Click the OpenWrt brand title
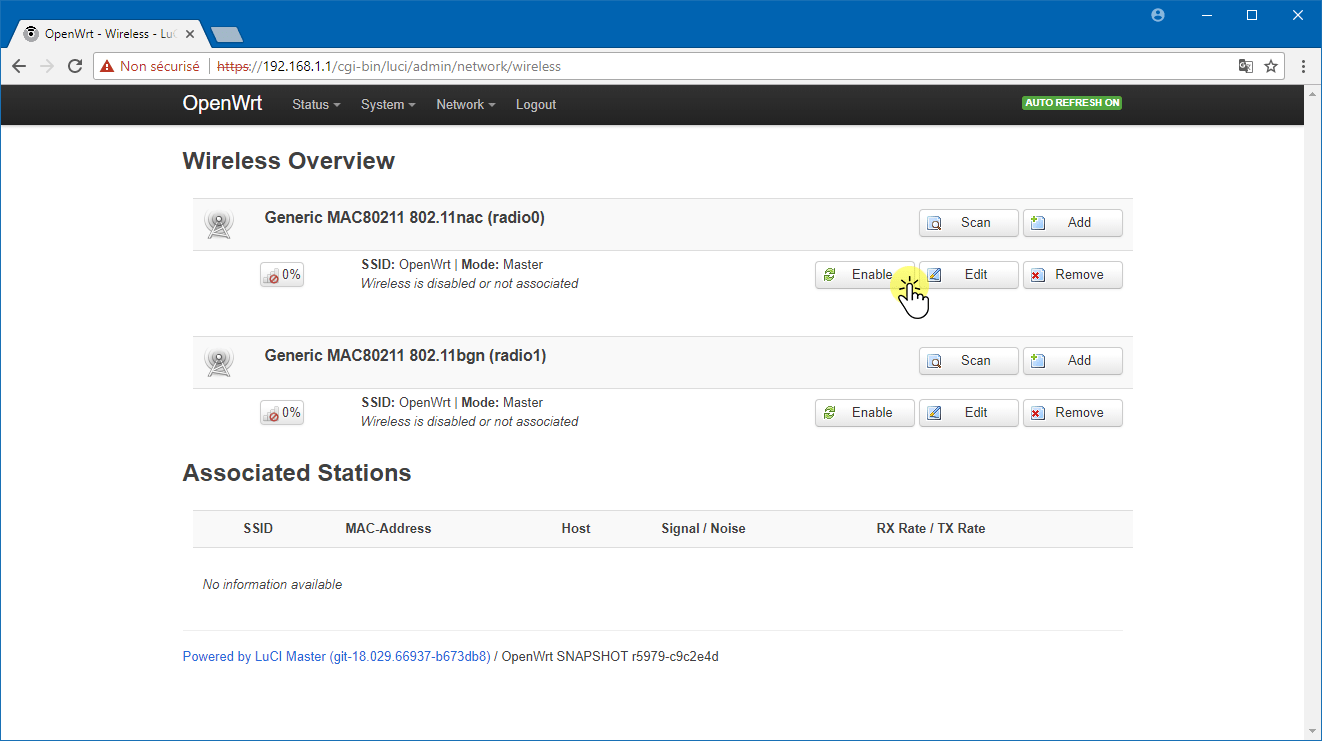Image resolution: width=1322 pixels, height=741 pixels. coord(222,103)
